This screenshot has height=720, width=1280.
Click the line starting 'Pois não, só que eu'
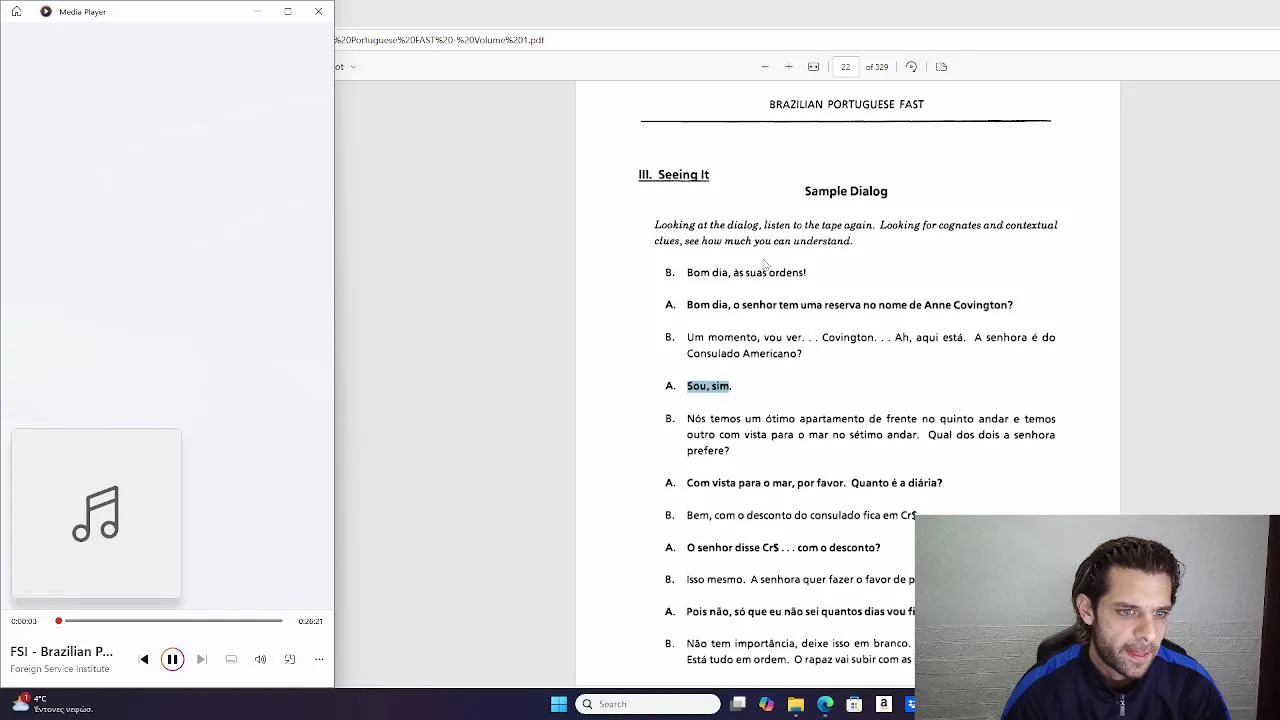[800, 612]
